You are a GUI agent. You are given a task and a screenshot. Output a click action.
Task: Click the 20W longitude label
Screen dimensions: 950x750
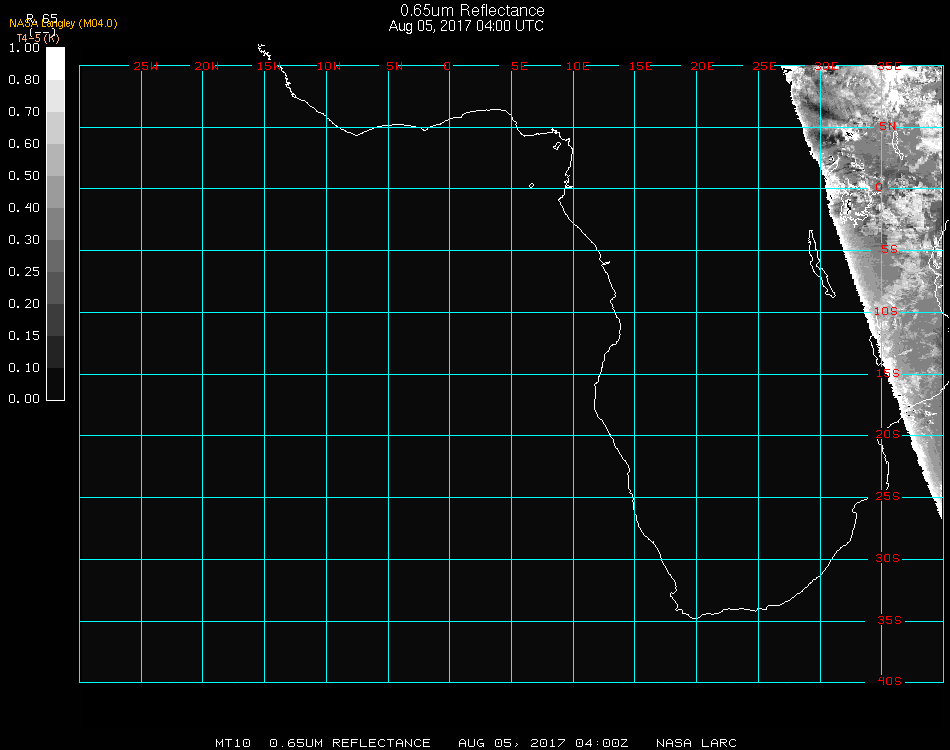click(207, 66)
